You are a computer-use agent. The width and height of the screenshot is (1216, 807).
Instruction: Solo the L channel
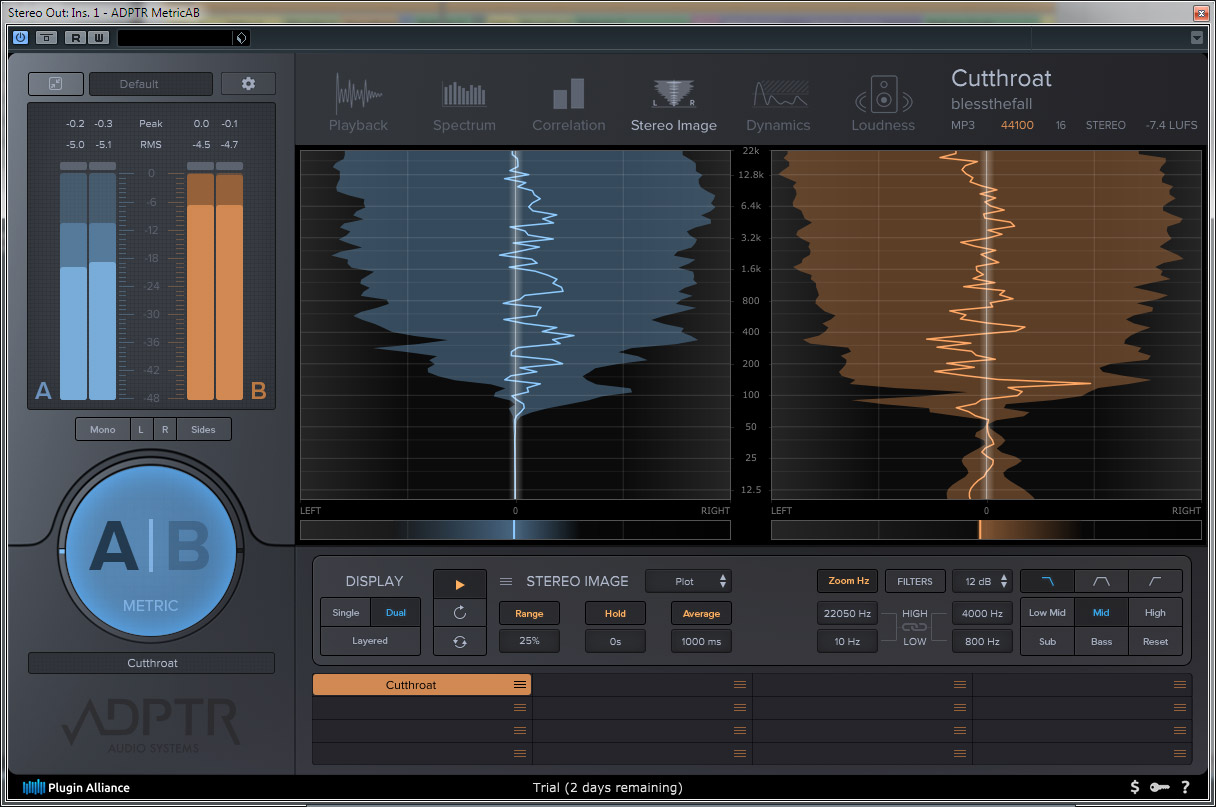pyautogui.click(x=141, y=429)
